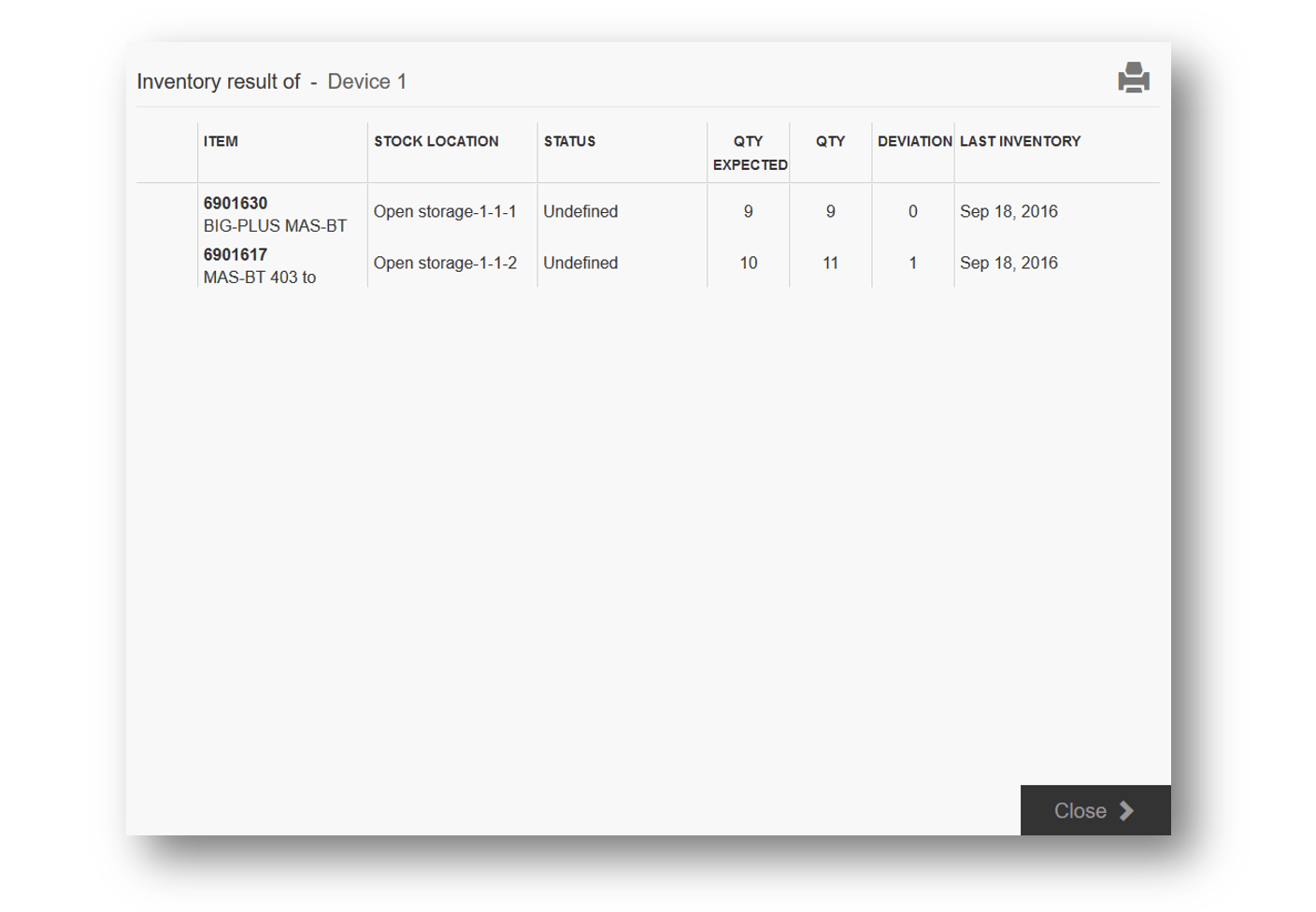Click Open storage-1-1-1 location cell
Image resolution: width=1316 pixels, height=912 pixels.
click(x=445, y=212)
